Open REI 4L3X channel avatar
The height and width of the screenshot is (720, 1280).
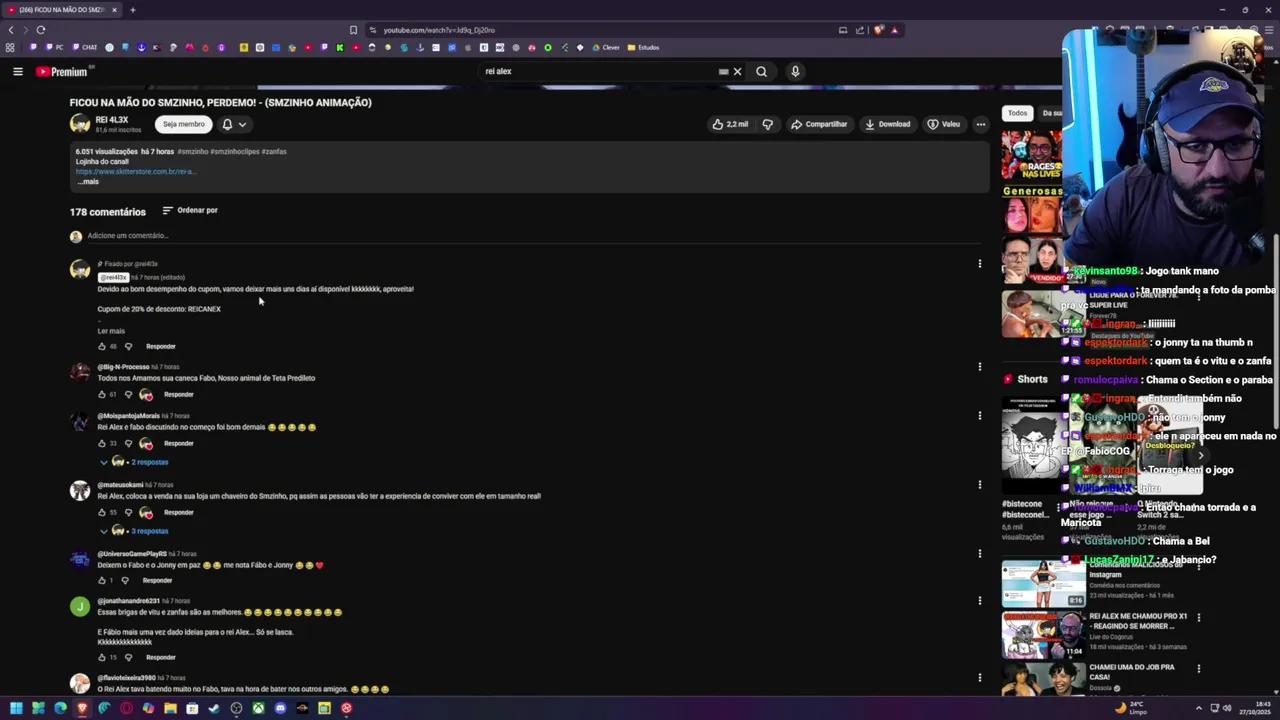click(80, 124)
